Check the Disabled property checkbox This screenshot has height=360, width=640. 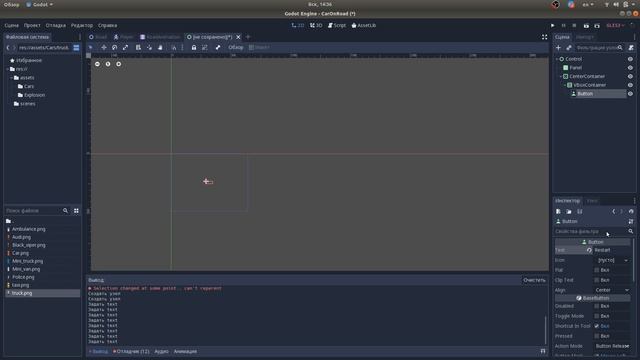(597, 306)
